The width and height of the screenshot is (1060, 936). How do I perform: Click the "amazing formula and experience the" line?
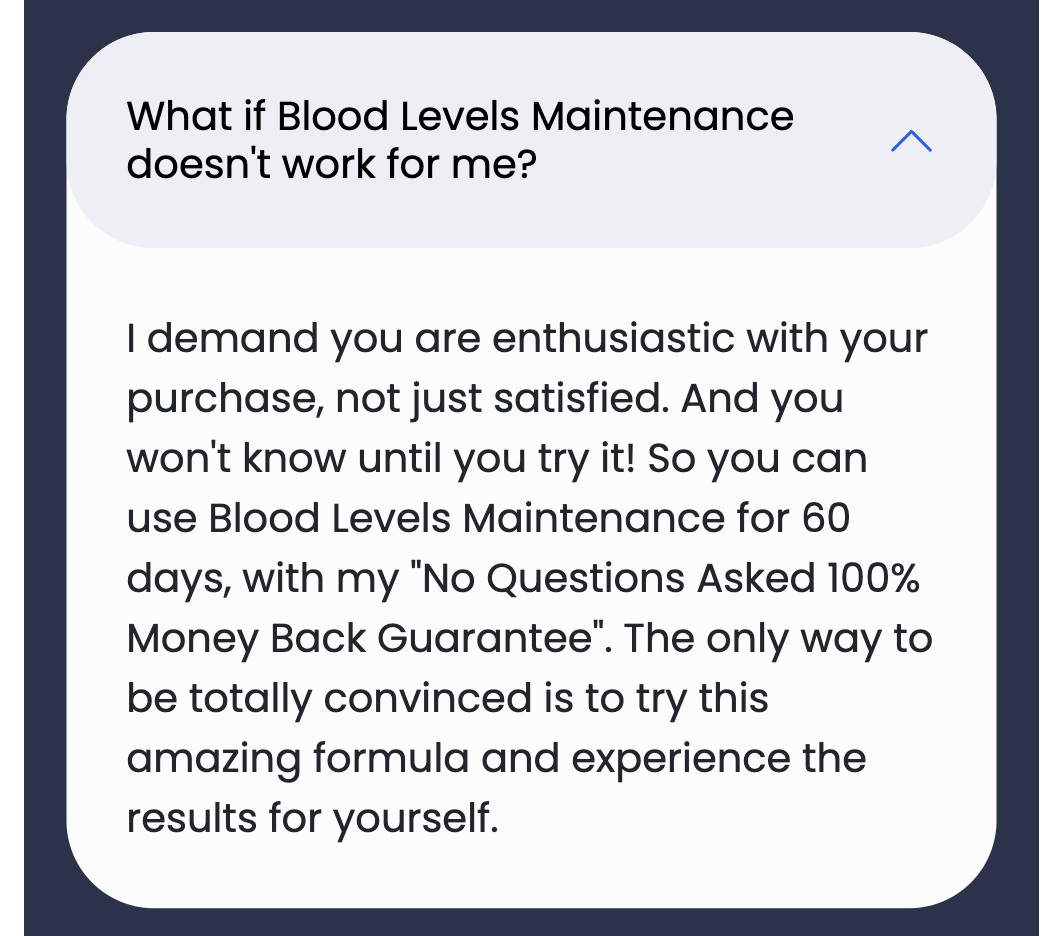496,759
